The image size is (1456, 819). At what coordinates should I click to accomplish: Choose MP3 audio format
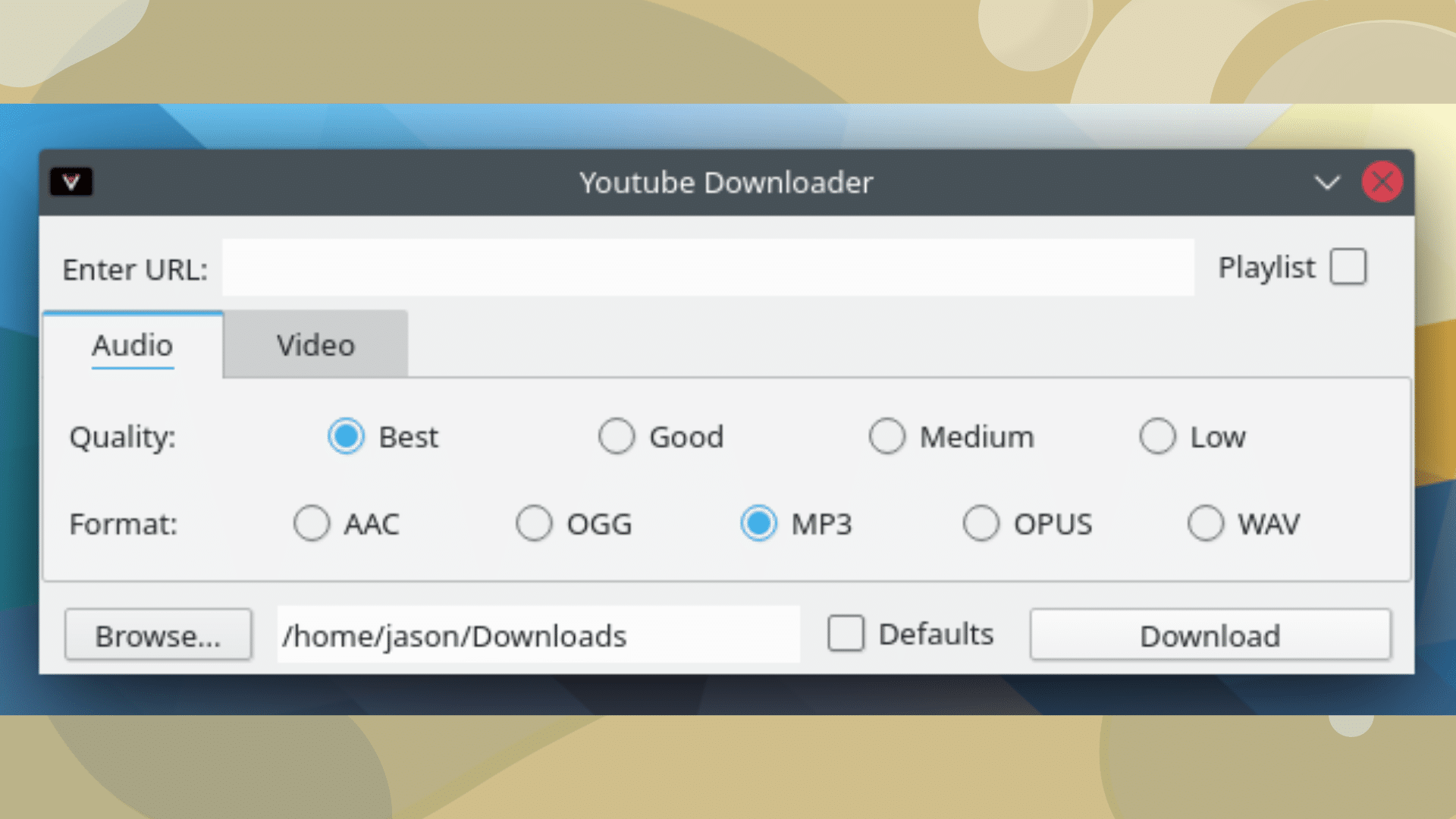pos(758,523)
